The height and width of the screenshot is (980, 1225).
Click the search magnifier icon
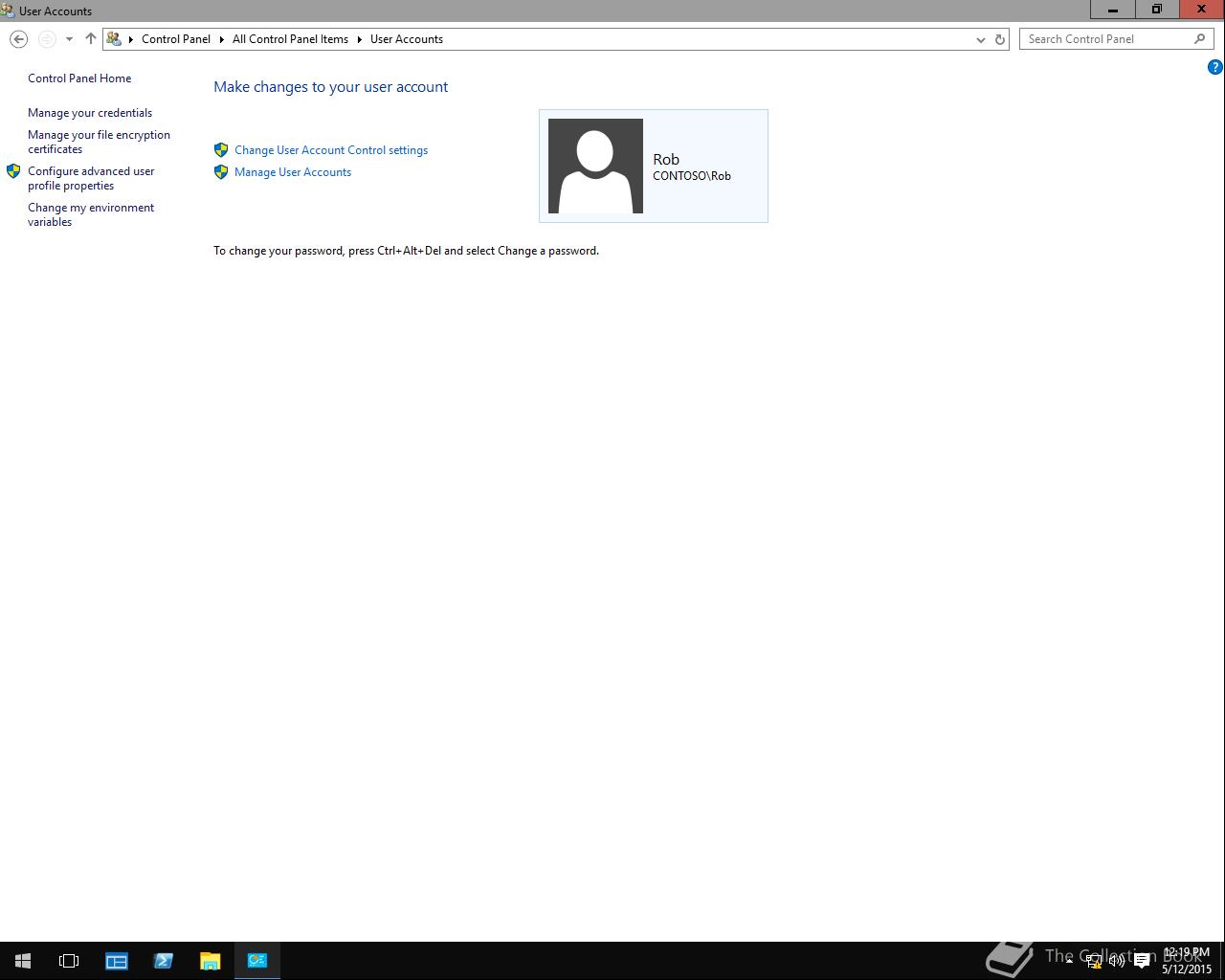(1200, 39)
